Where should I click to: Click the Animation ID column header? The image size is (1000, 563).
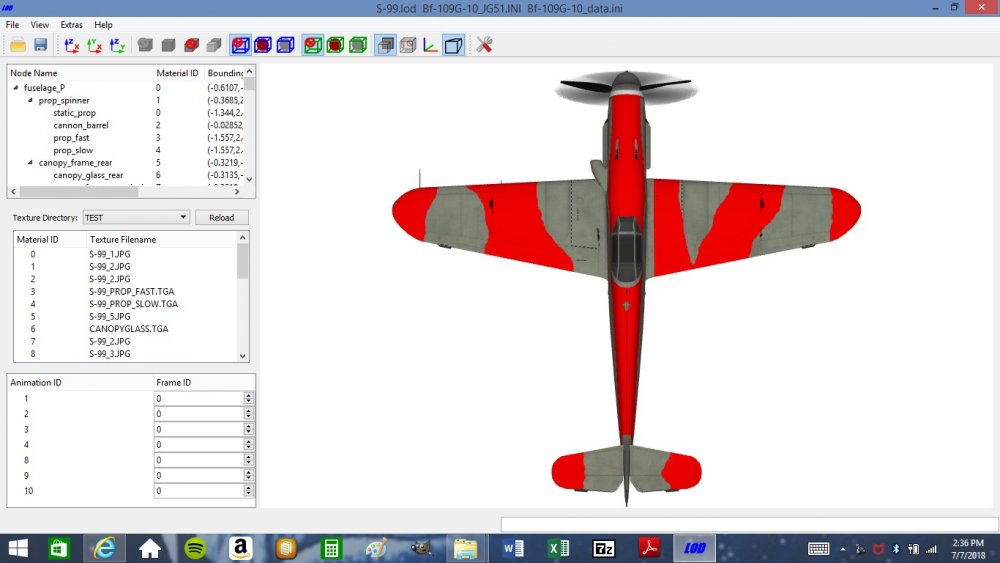pos(36,383)
